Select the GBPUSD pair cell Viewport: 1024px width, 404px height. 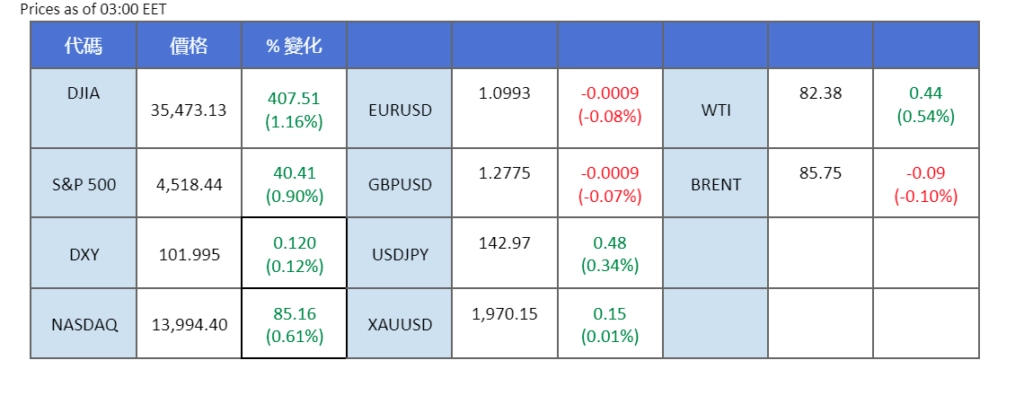click(400, 184)
